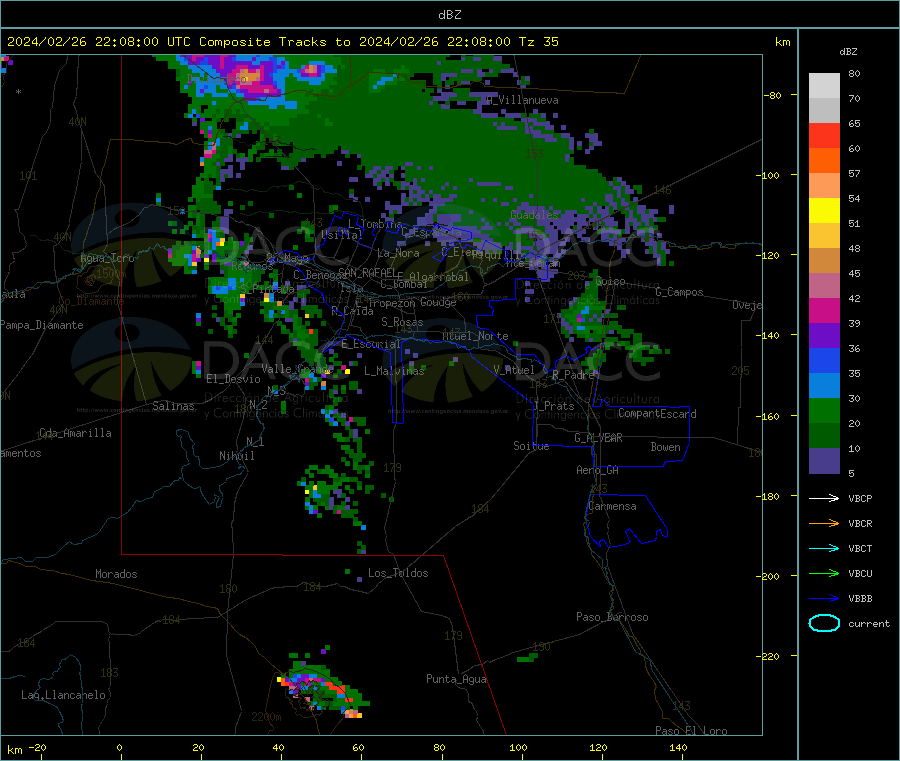Click the Punta_Agua map label
Screen dimensions: 900x761
coord(456,679)
